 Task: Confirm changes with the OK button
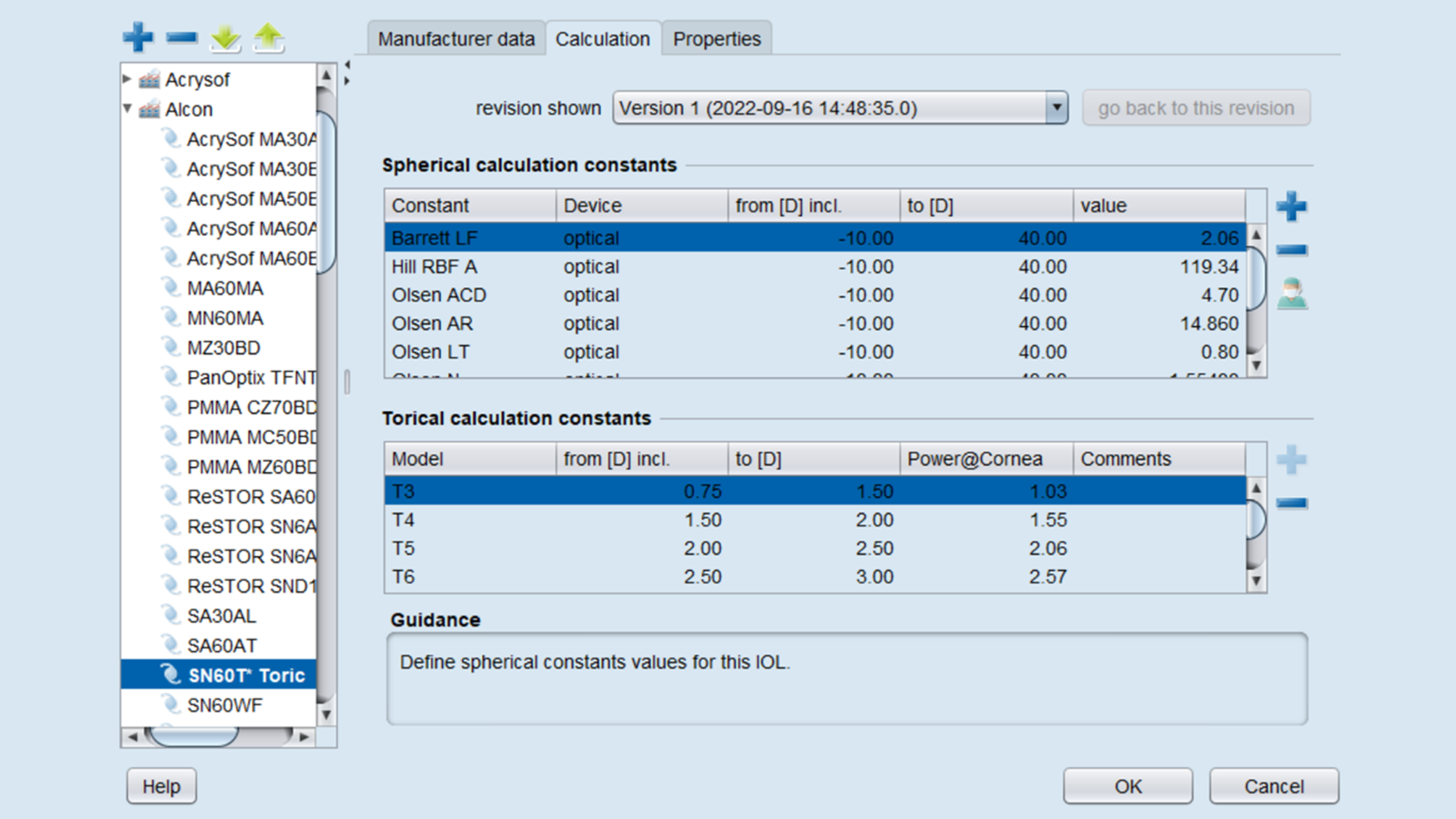(1127, 786)
